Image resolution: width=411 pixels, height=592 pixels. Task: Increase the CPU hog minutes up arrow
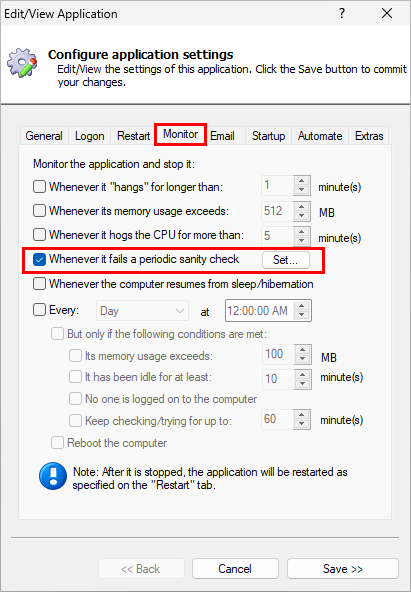click(302, 231)
